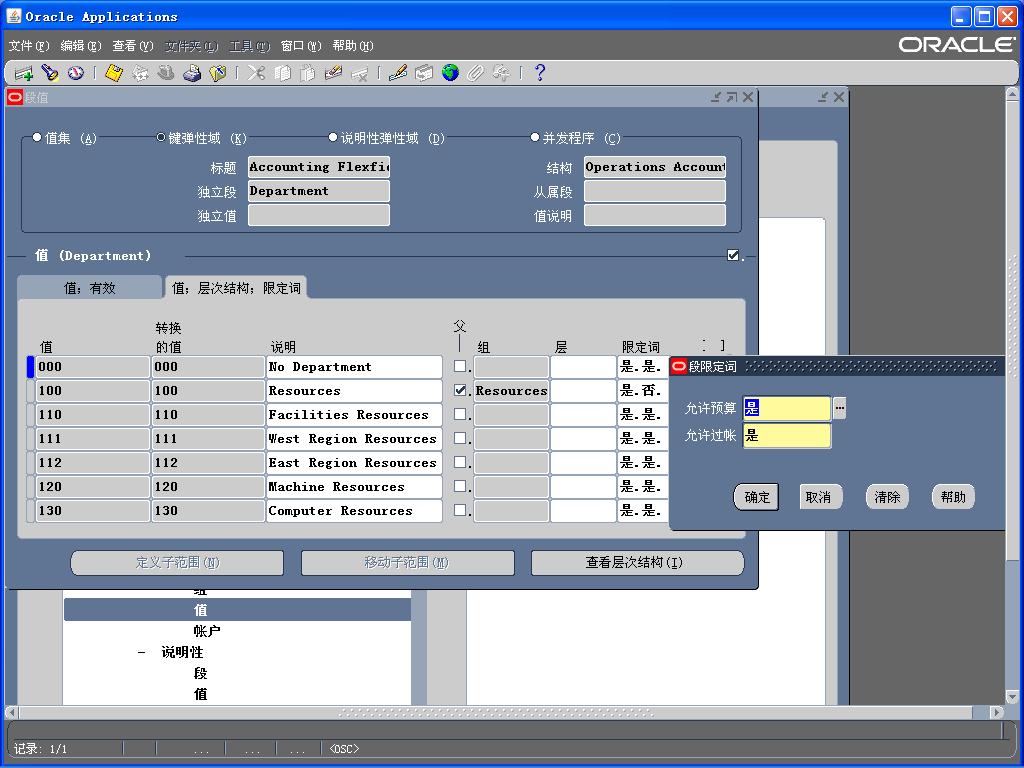The height and width of the screenshot is (768, 1024).
Task: Click the 清除 button
Action: pyautogui.click(x=887, y=497)
